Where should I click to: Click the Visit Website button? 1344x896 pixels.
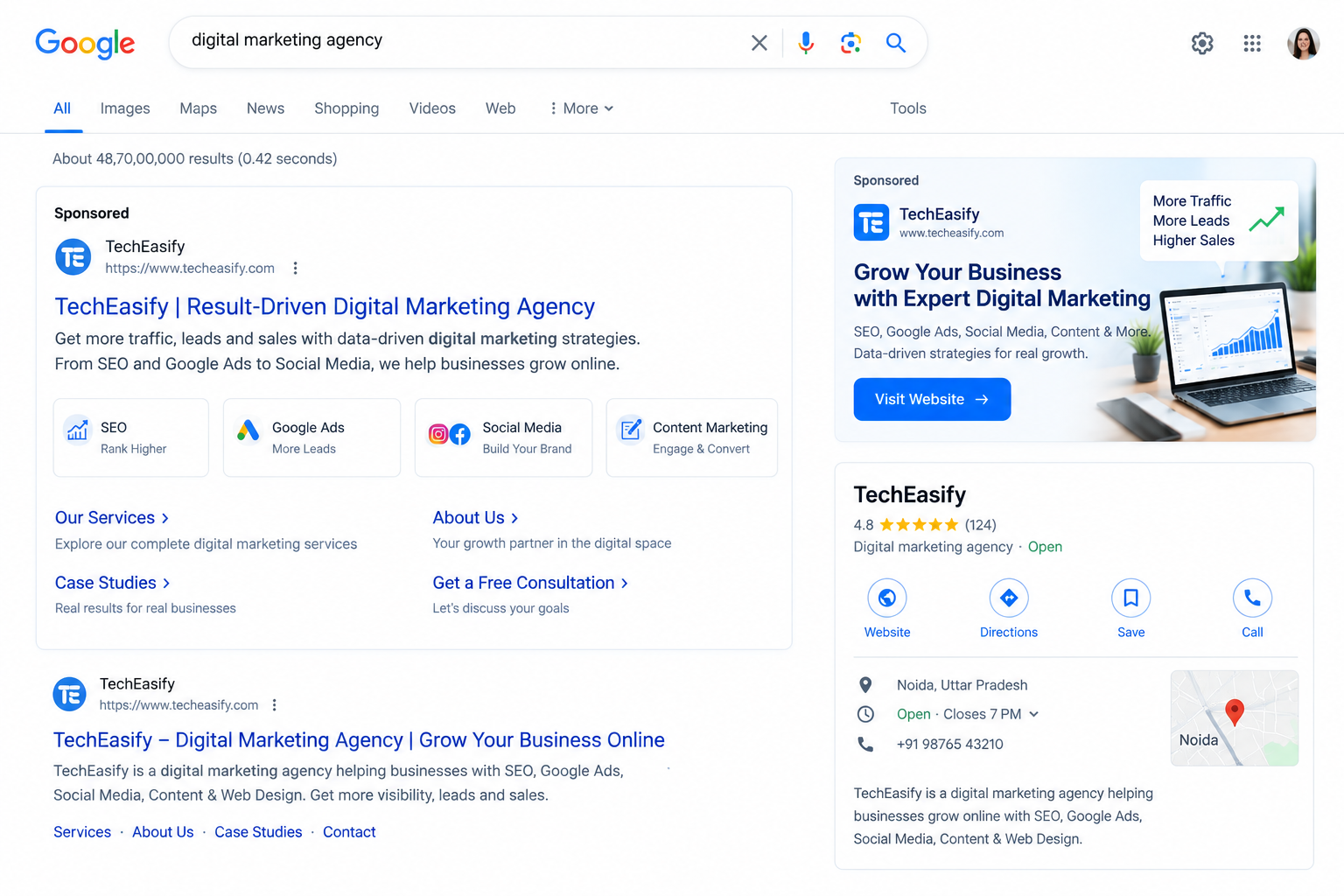pyautogui.click(x=932, y=399)
